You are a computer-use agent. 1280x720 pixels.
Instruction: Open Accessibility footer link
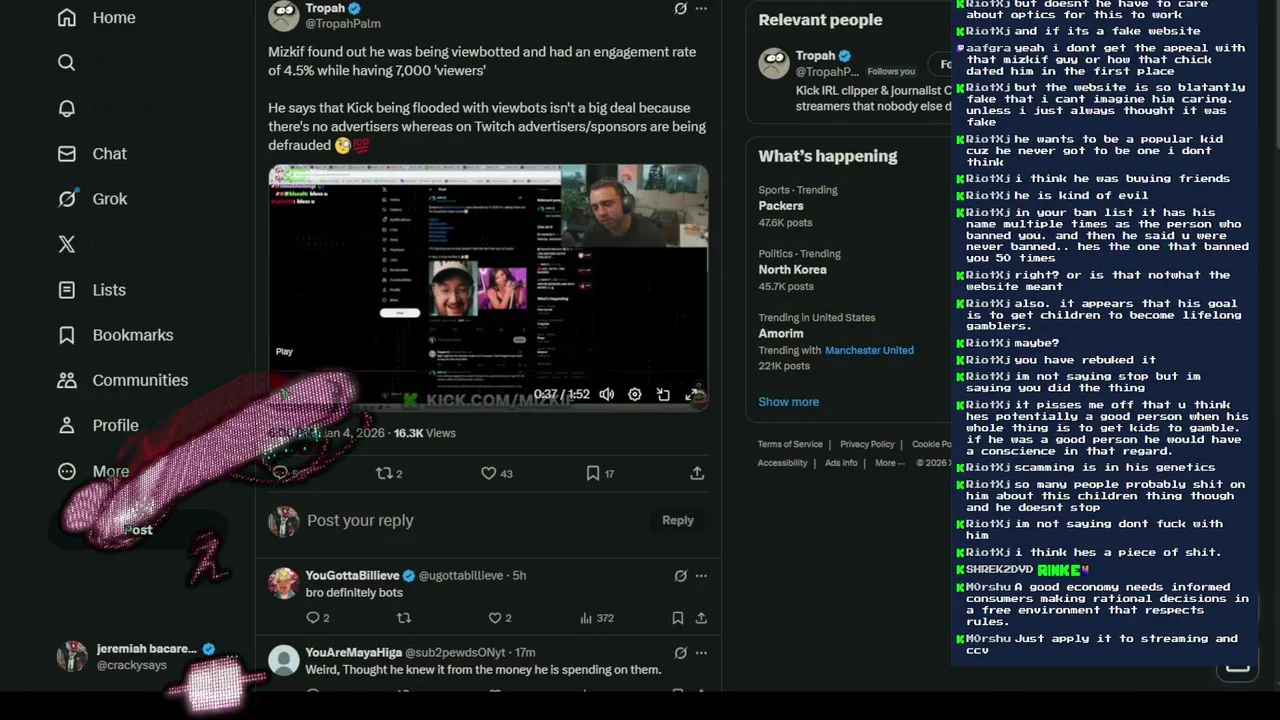[782, 463]
